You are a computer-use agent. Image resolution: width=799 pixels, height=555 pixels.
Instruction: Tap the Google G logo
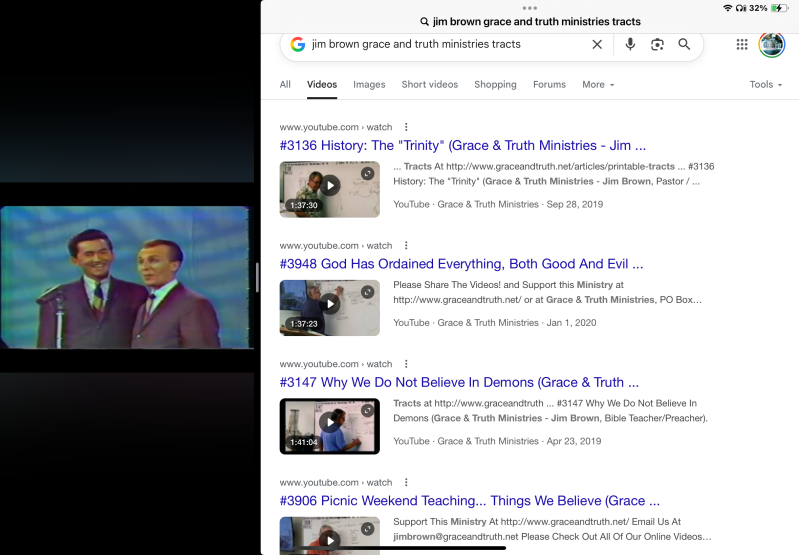[x=298, y=44]
